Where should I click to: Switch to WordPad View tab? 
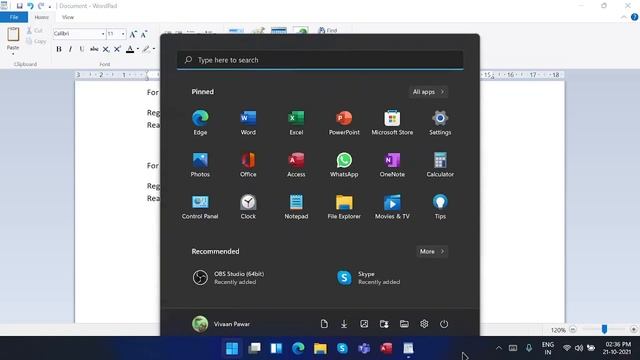[68, 17]
